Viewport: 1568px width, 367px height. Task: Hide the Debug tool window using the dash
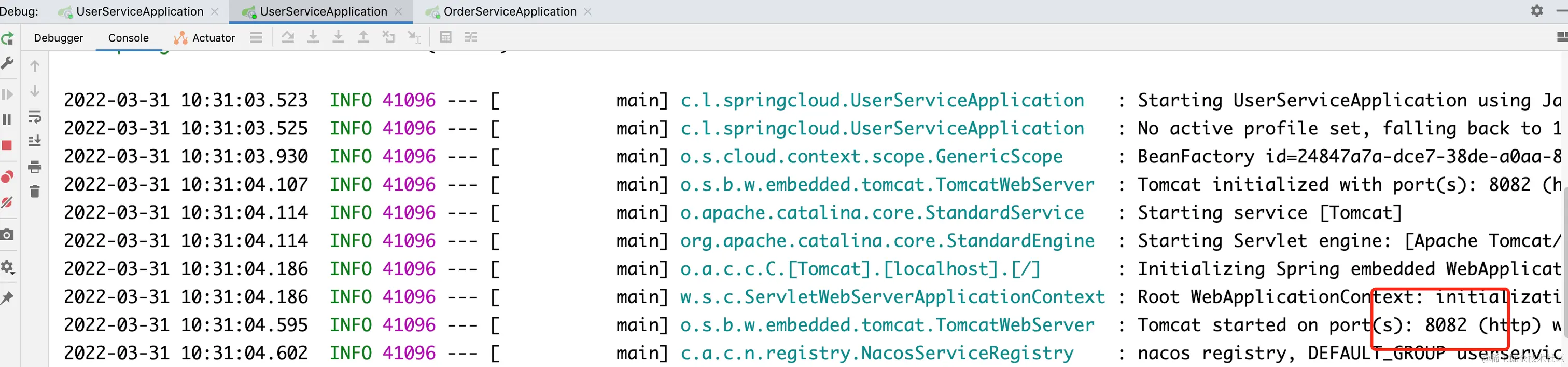coord(1562,11)
